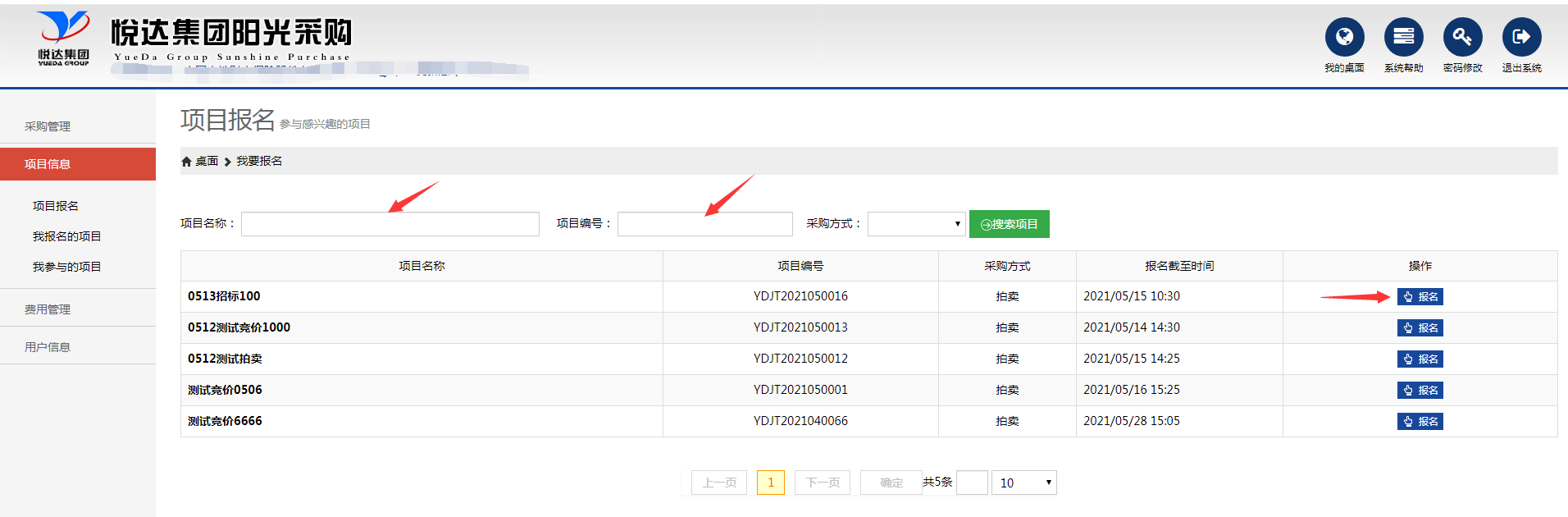Focus the 项目编号 input field
The width and height of the screenshot is (1568, 517).
tap(704, 224)
